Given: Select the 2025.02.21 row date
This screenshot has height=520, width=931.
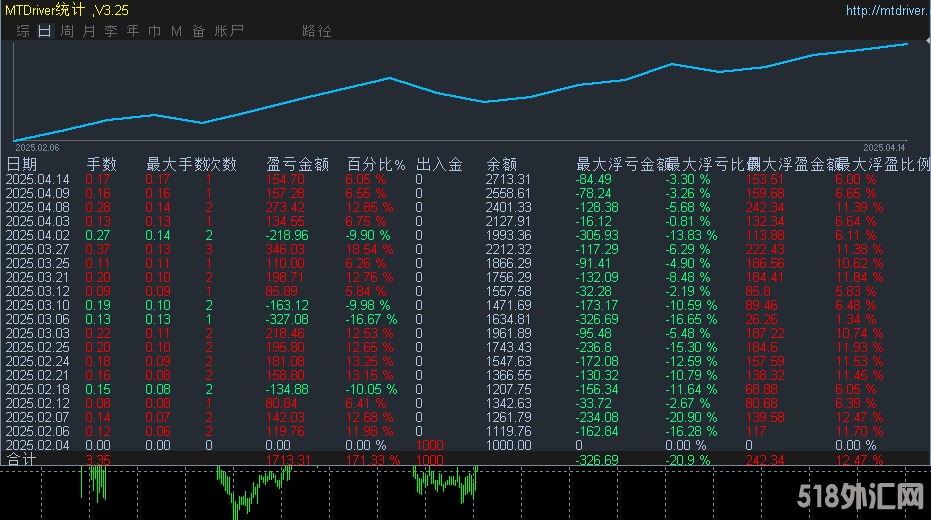Looking at the screenshot, I should click(x=37, y=375).
